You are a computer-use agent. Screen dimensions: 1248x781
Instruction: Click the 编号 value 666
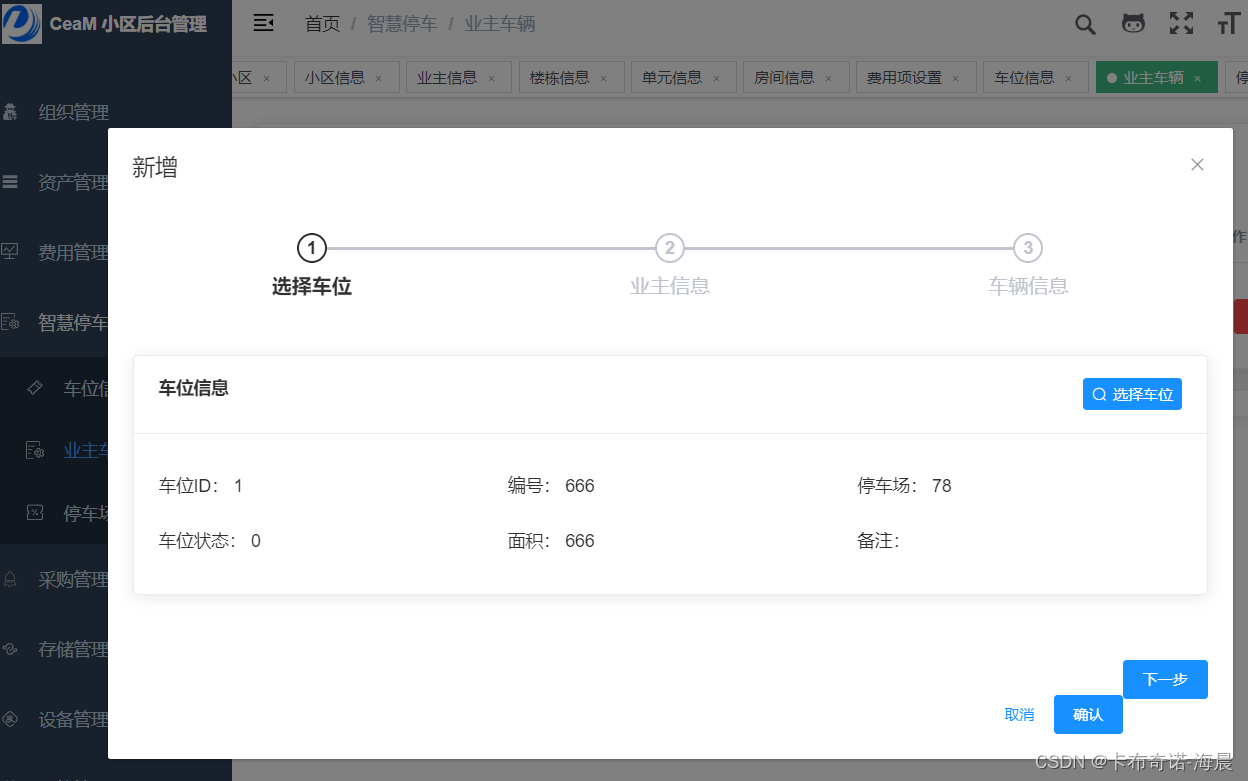[580, 486]
